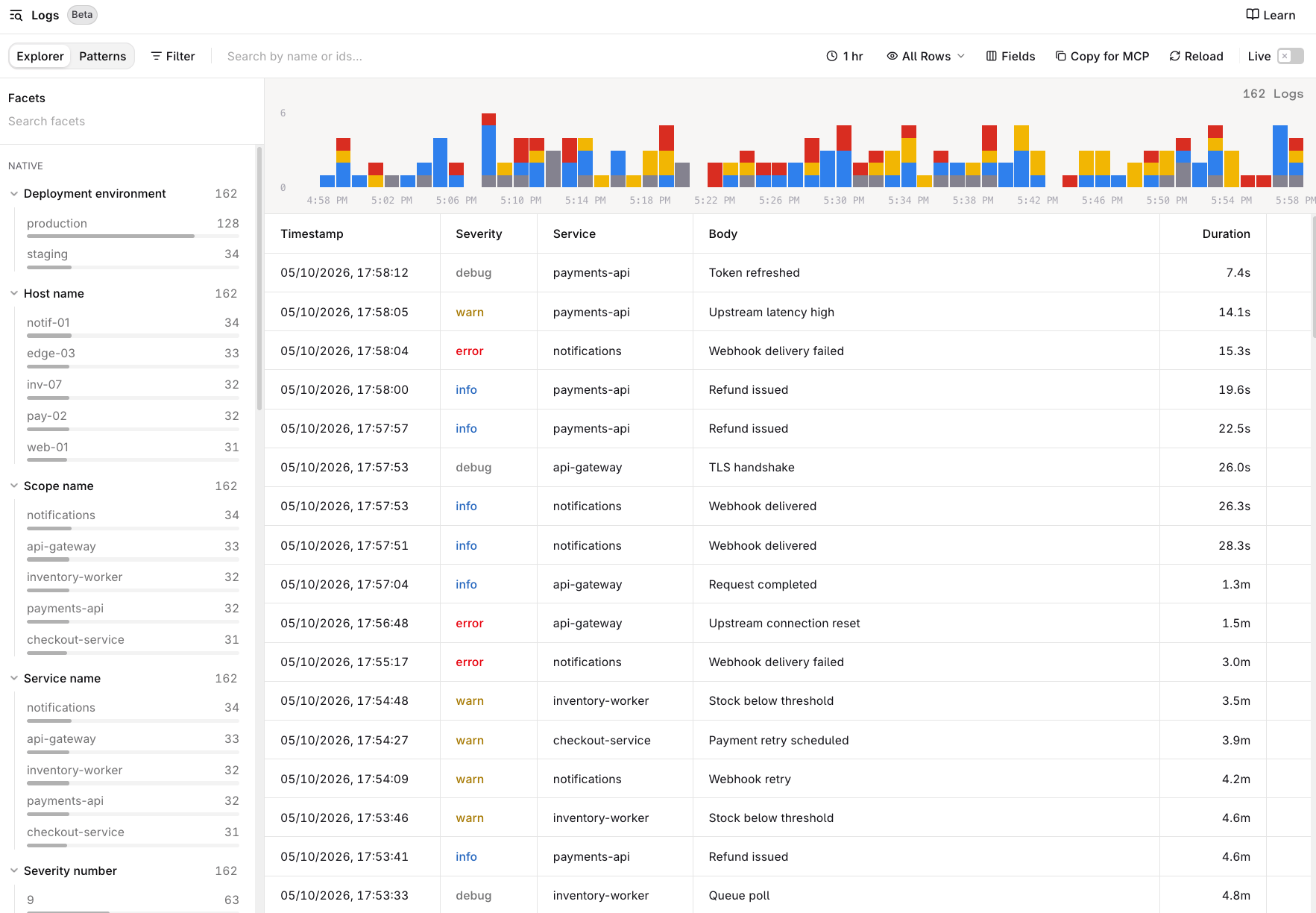Open the TLS handshake log row
The image size is (1316, 913).
tap(787, 468)
